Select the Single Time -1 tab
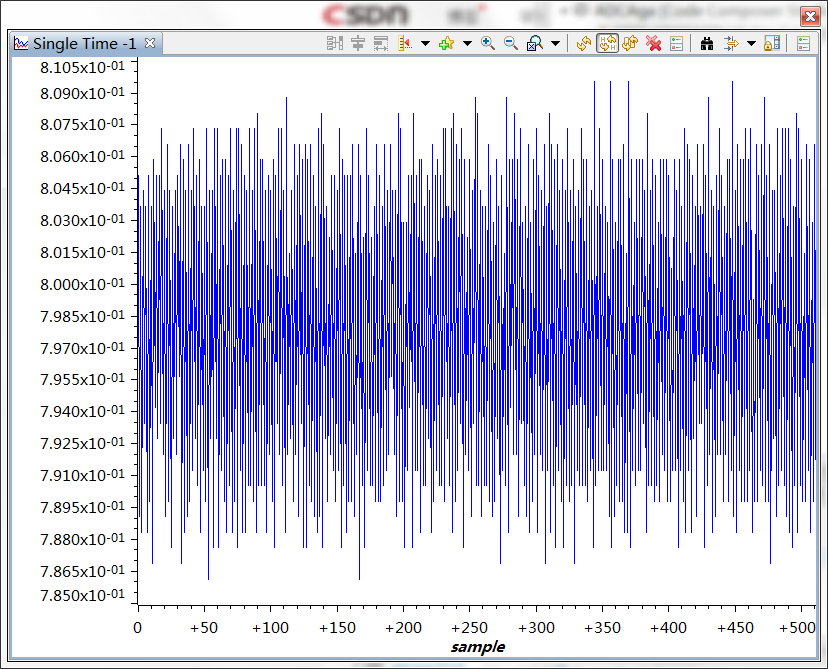Image resolution: width=828 pixels, height=669 pixels. [84, 43]
